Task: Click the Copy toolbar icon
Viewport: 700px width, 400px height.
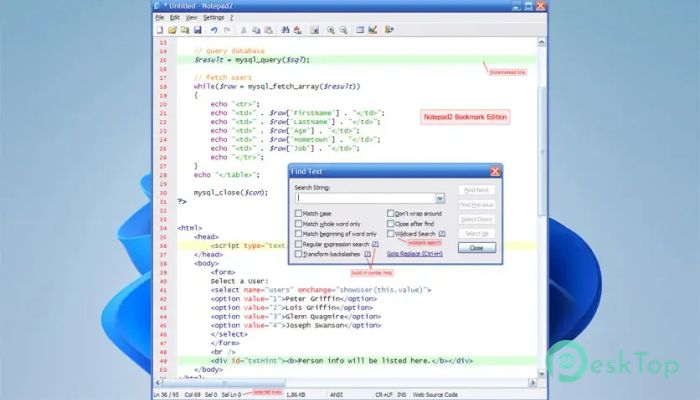Action: [256, 30]
